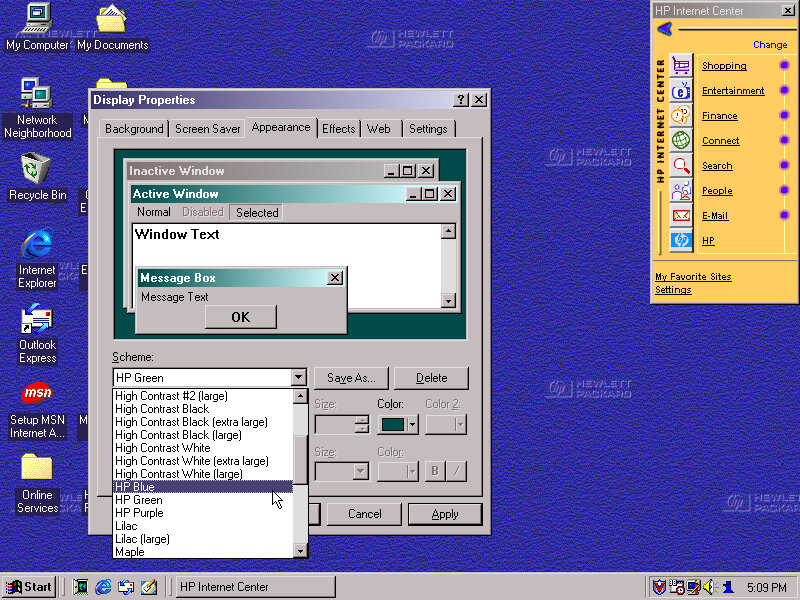Open the Color dropdown next to the swatch
Image resolution: width=800 pixels, height=600 pixels.
tap(411, 425)
